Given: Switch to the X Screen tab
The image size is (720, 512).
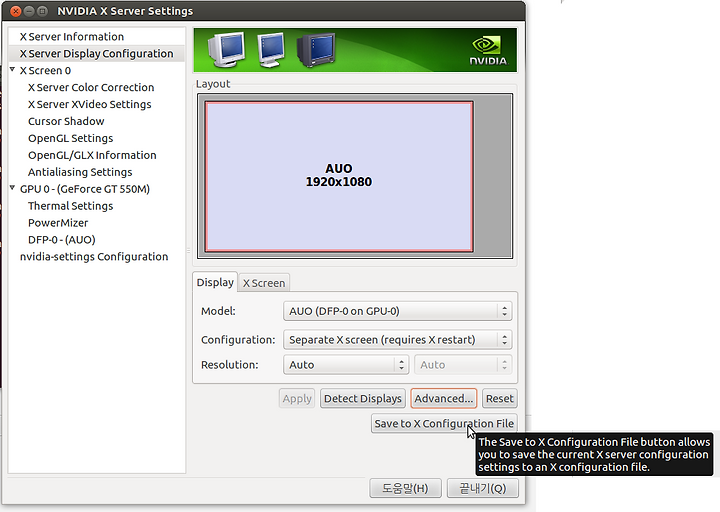Looking at the screenshot, I should click(264, 283).
